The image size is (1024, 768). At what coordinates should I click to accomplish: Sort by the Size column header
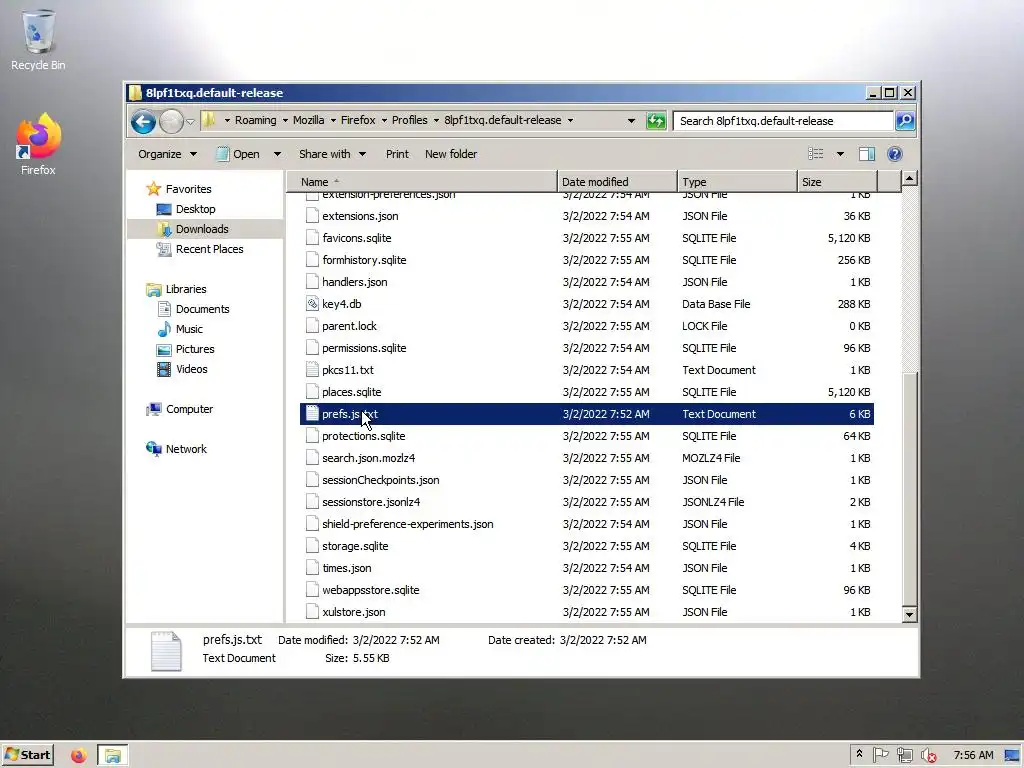point(837,182)
